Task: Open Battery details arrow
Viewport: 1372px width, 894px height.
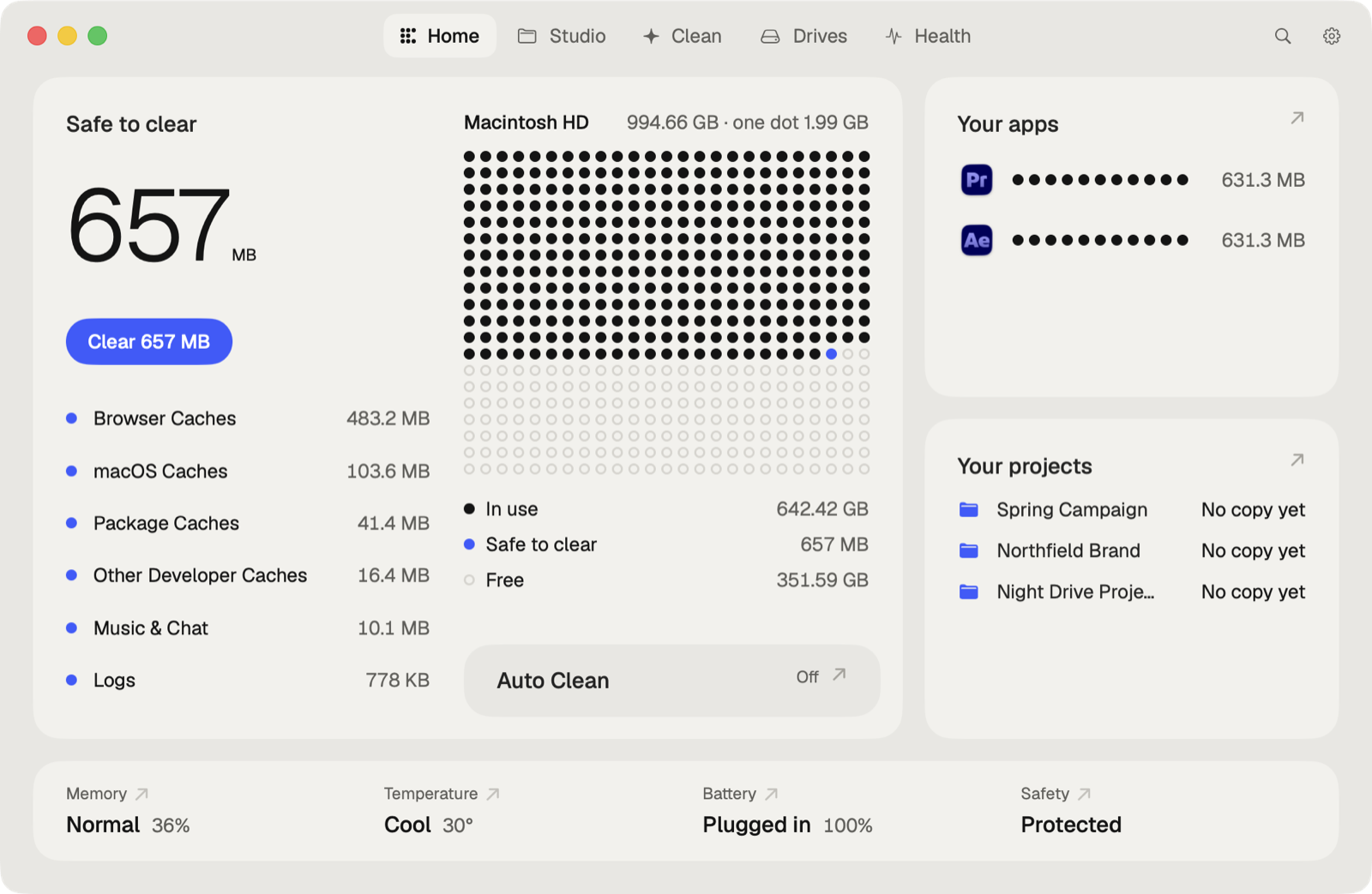Action: pyautogui.click(x=772, y=794)
